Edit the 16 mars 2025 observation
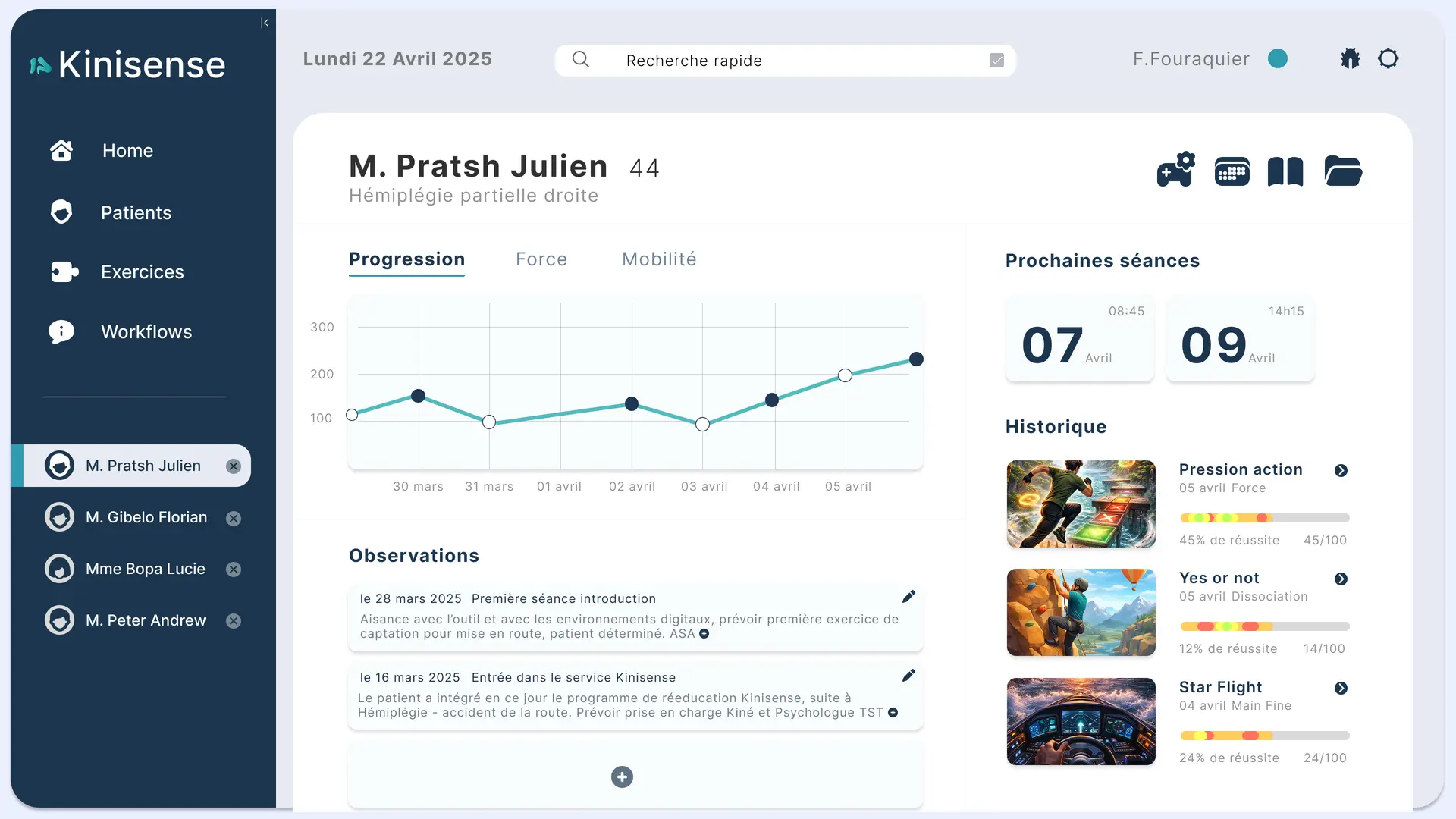This screenshot has width=1456, height=819. point(908,676)
